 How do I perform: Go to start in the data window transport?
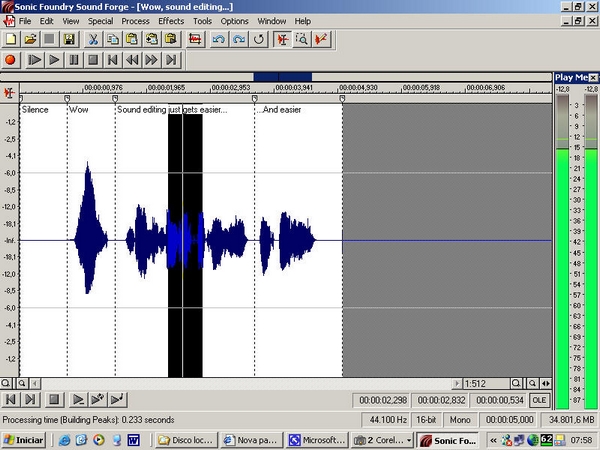point(11,399)
